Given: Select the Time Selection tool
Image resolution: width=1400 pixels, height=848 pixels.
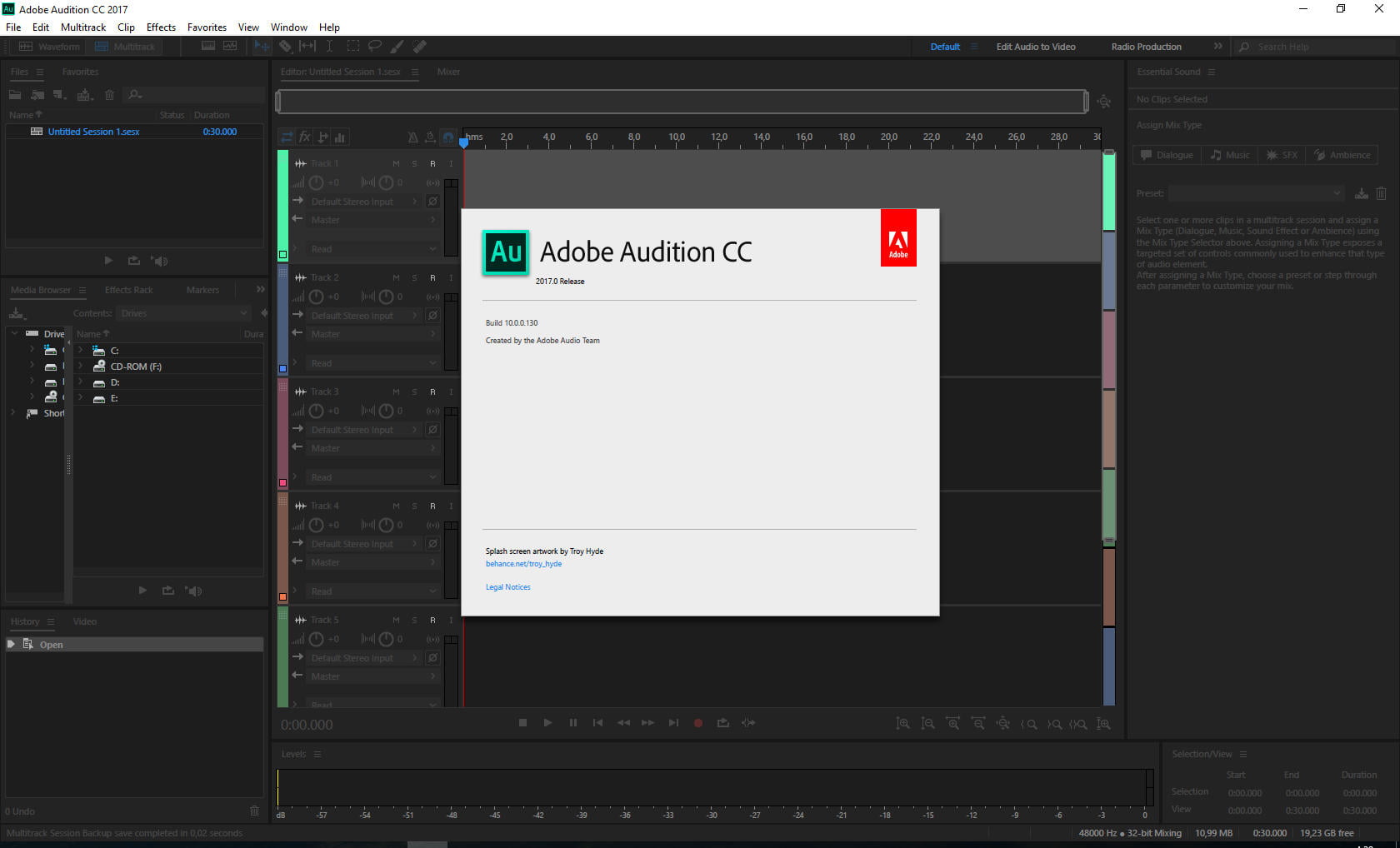Looking at the screenshot, I should point(330,47).
